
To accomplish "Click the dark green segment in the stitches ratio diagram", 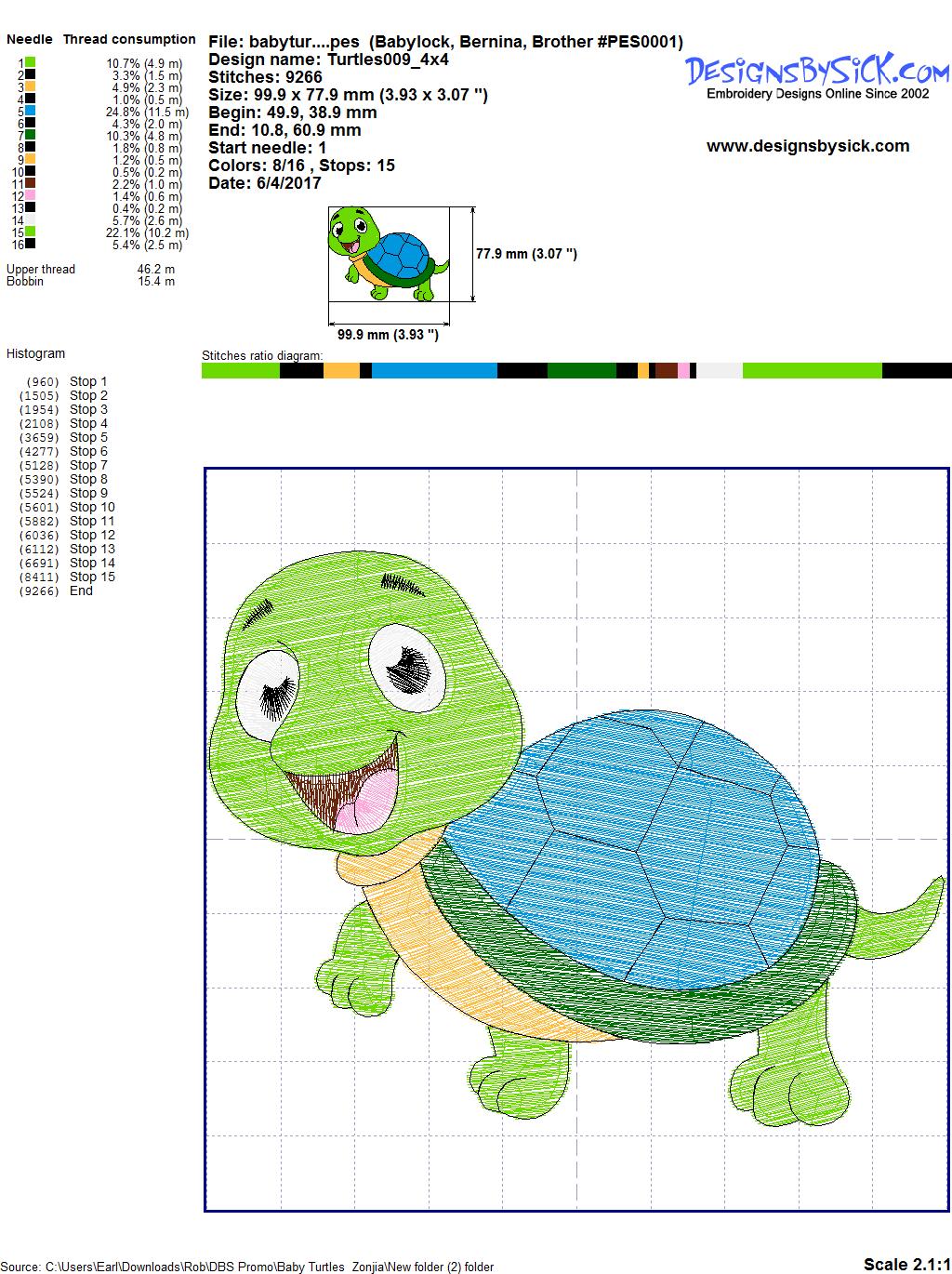I will [x=581, y=371].
